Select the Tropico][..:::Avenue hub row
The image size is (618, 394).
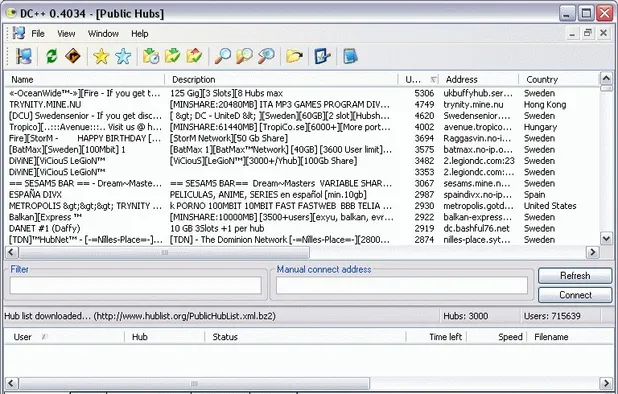[302, 127]
